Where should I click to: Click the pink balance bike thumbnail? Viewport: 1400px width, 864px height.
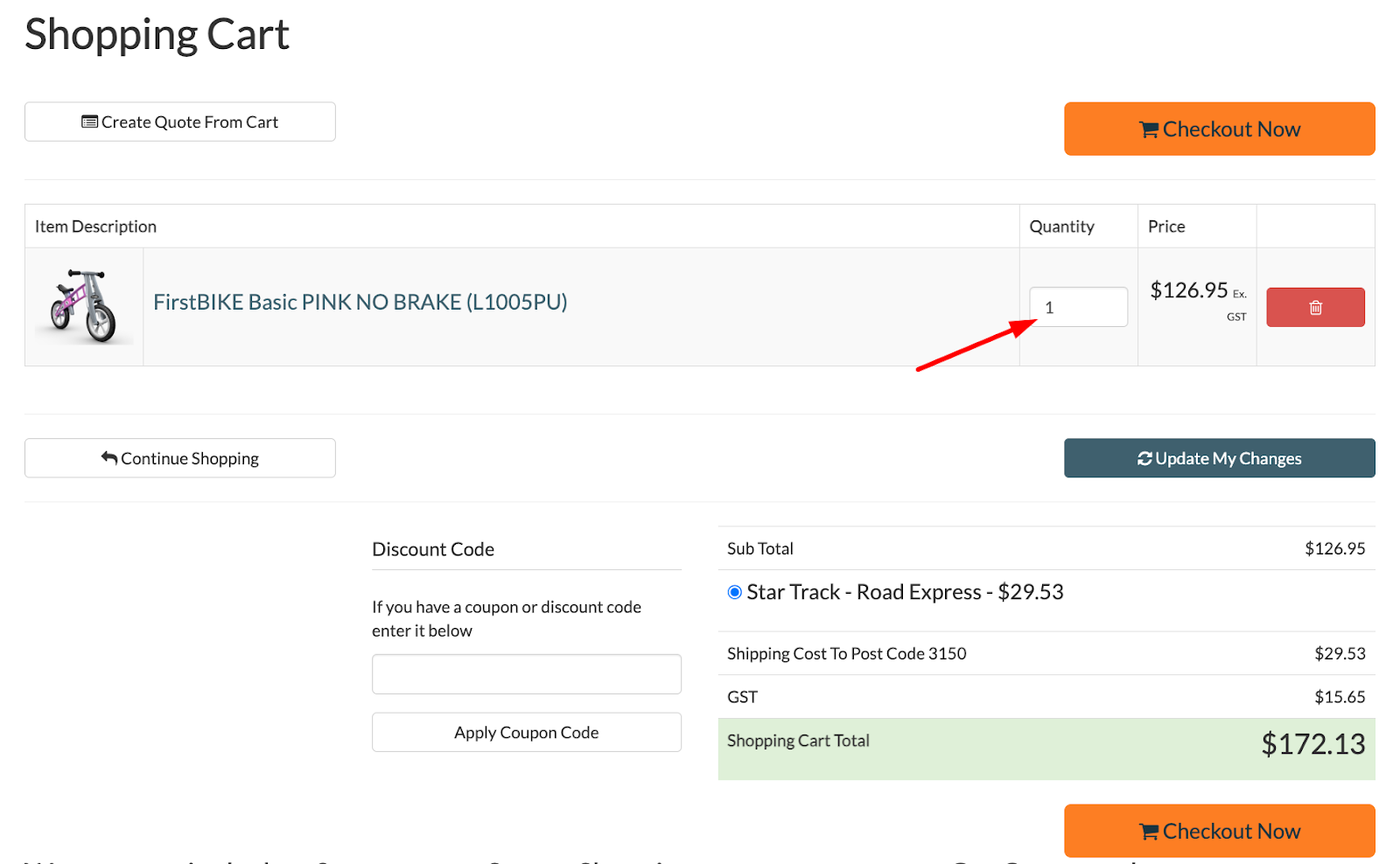84,306
